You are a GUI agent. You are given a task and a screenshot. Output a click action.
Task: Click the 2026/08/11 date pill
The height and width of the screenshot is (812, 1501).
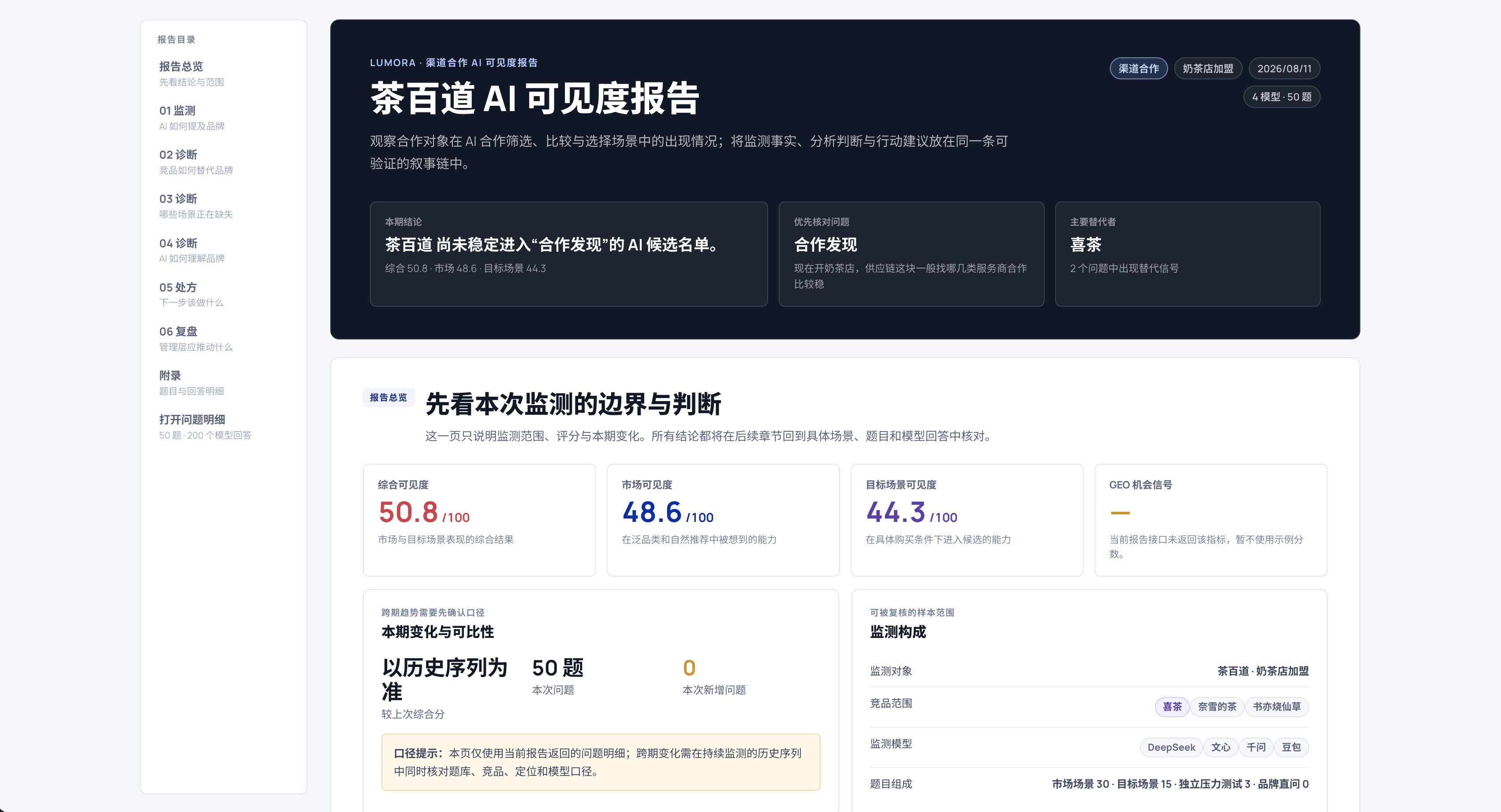1284,69
